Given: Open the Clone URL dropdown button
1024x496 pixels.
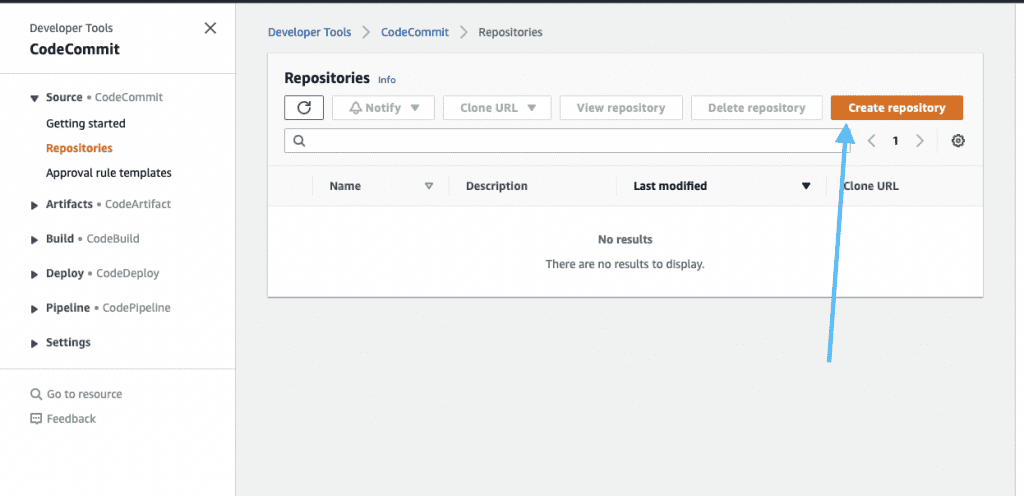Looking at the screenshot, I should (x=497, y=108).
